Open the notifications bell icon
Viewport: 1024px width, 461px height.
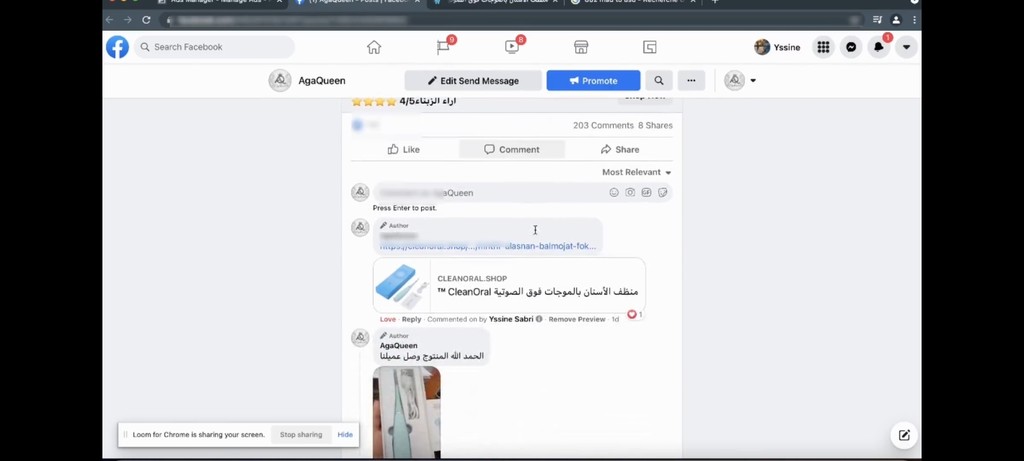coord(879,47)
